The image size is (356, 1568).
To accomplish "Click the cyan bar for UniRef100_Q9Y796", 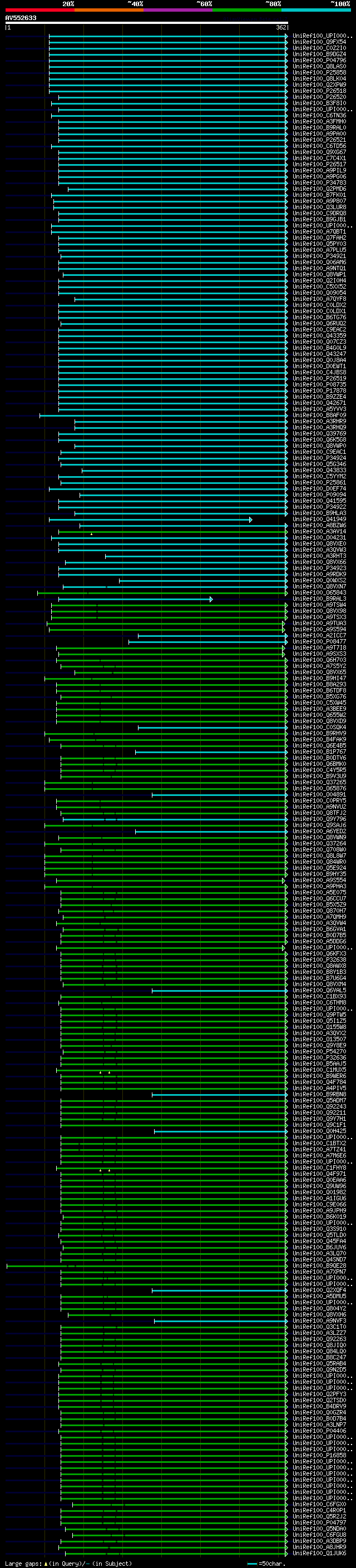I will (x=175, y=819).
